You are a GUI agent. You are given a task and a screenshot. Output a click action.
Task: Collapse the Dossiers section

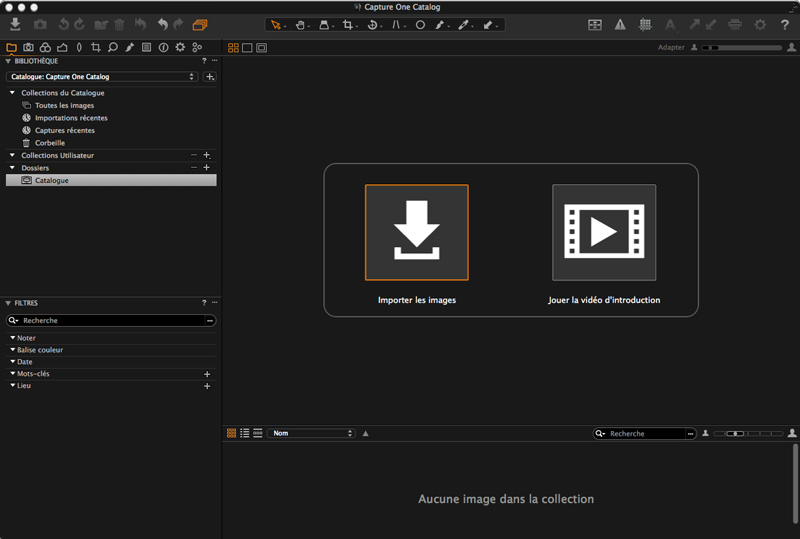click(x=12, y=167)
